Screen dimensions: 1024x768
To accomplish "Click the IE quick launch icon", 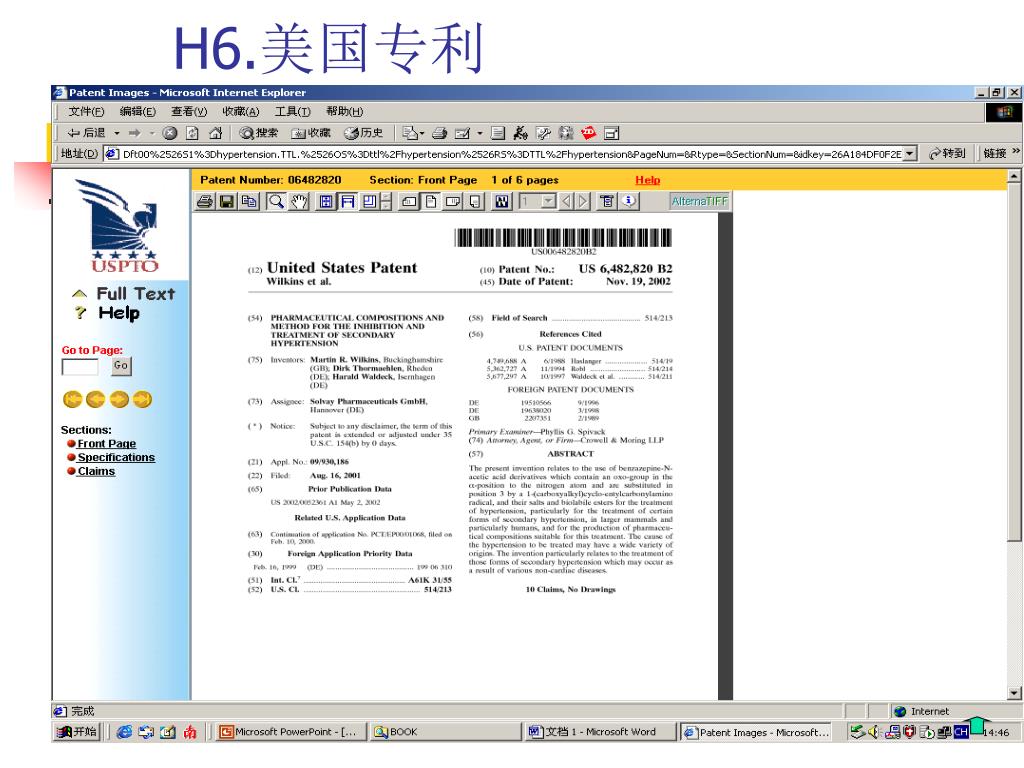I will coord(124,733).
